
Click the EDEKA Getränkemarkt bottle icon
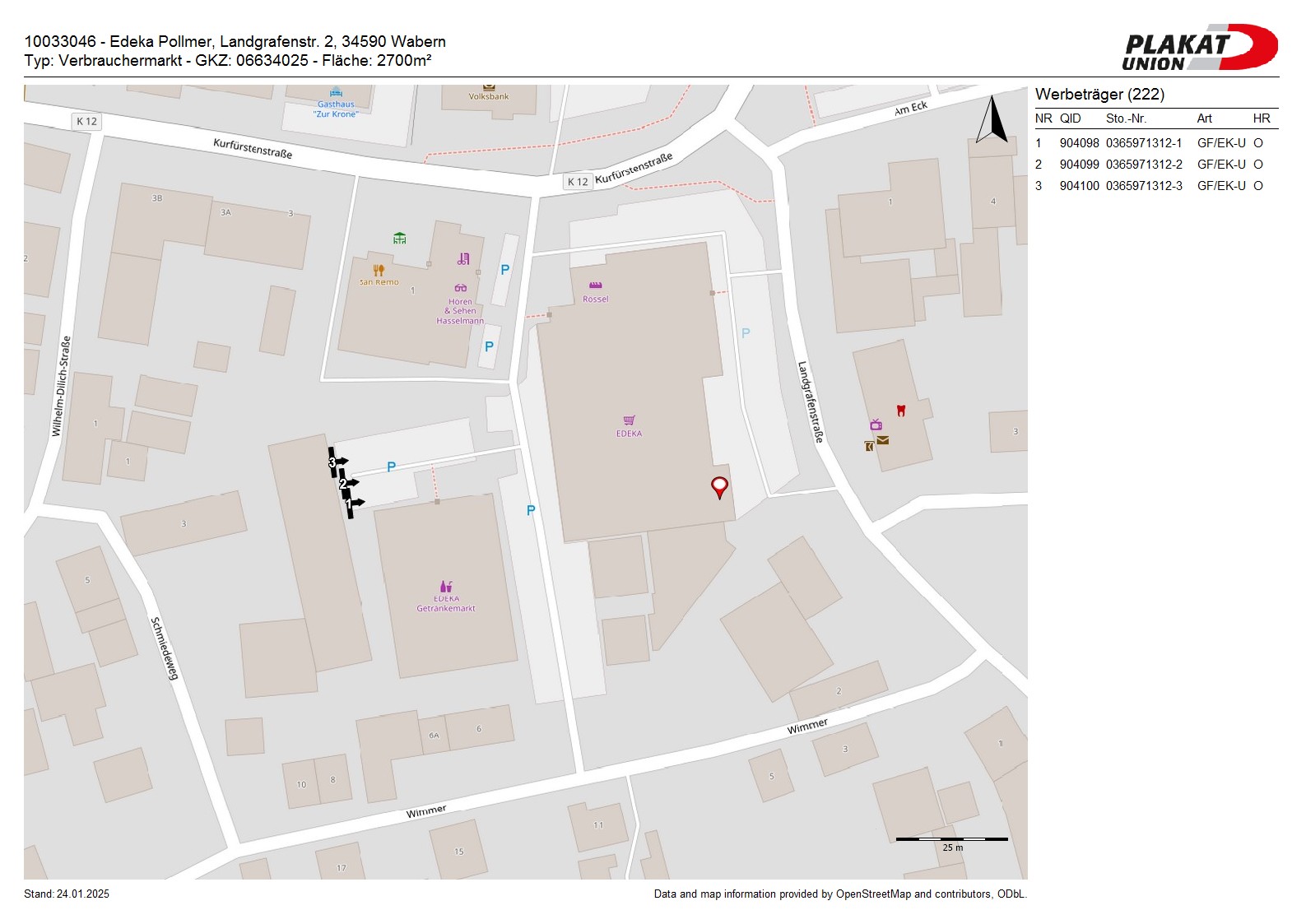click(x=445, y=587)
